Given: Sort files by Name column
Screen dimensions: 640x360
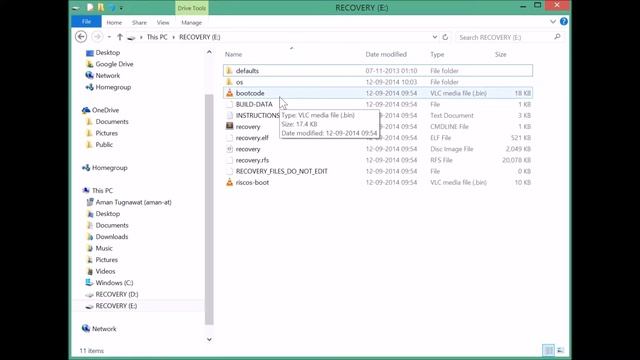Looking at the screenshot, I should (x=233, y=54).
